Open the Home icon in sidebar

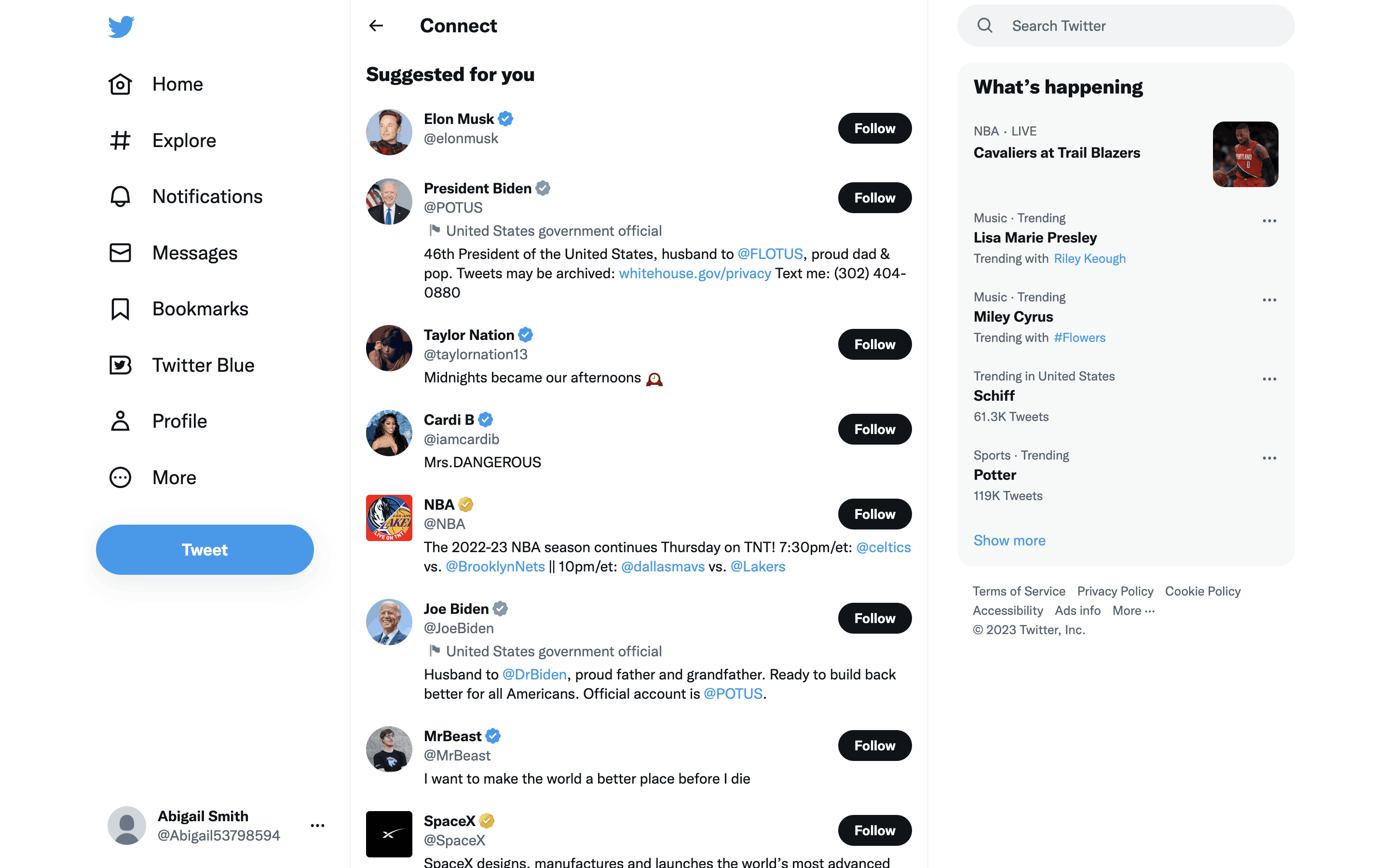[120, 84]
